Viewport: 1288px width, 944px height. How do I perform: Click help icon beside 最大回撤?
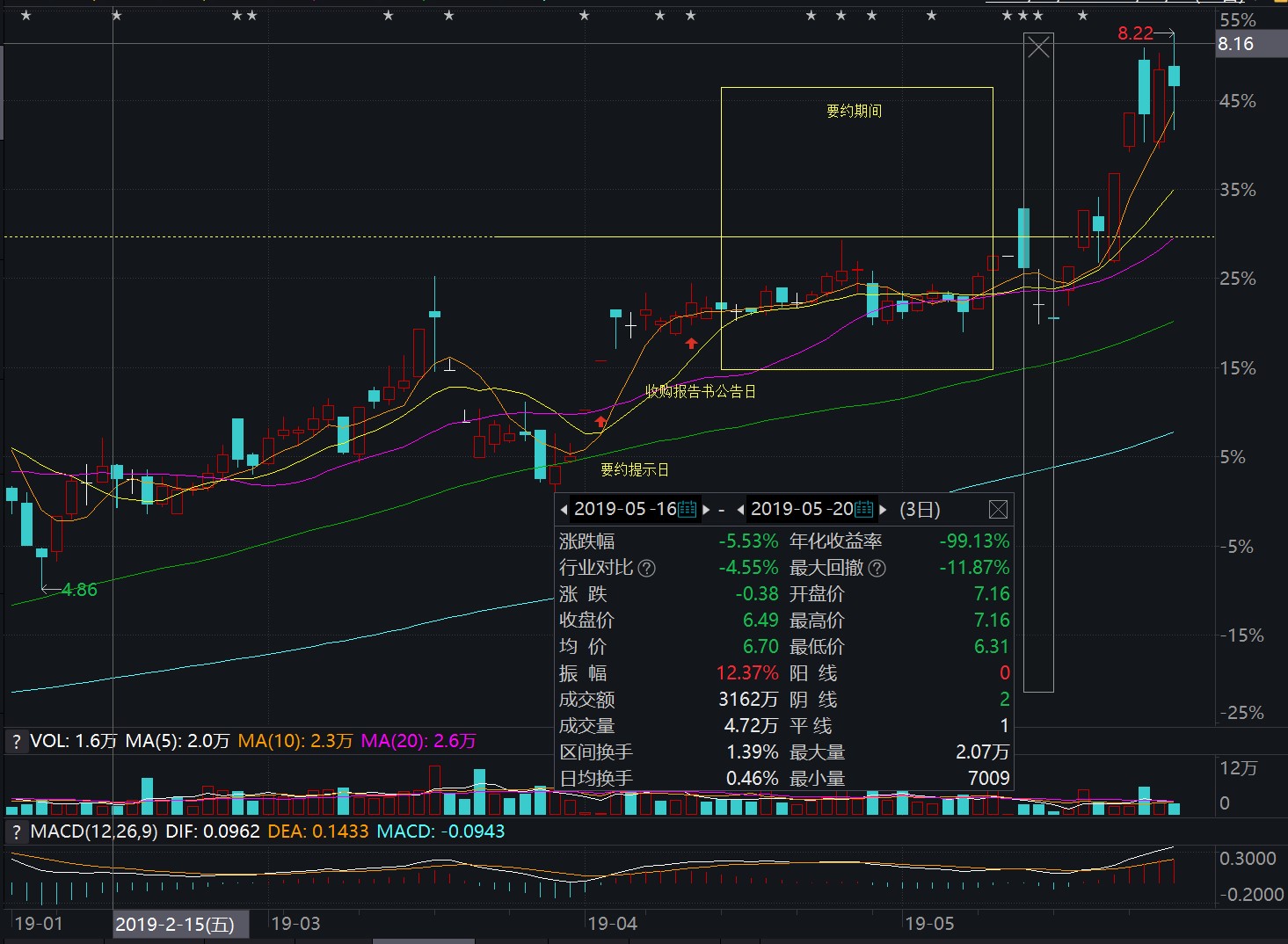877,568
